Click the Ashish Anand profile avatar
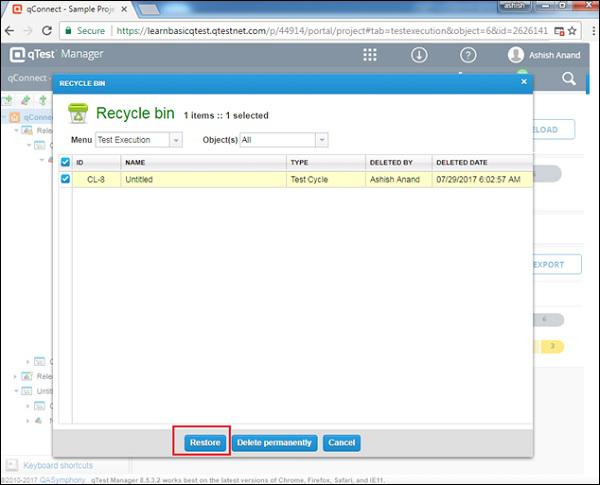 click(x=515, y=55)
